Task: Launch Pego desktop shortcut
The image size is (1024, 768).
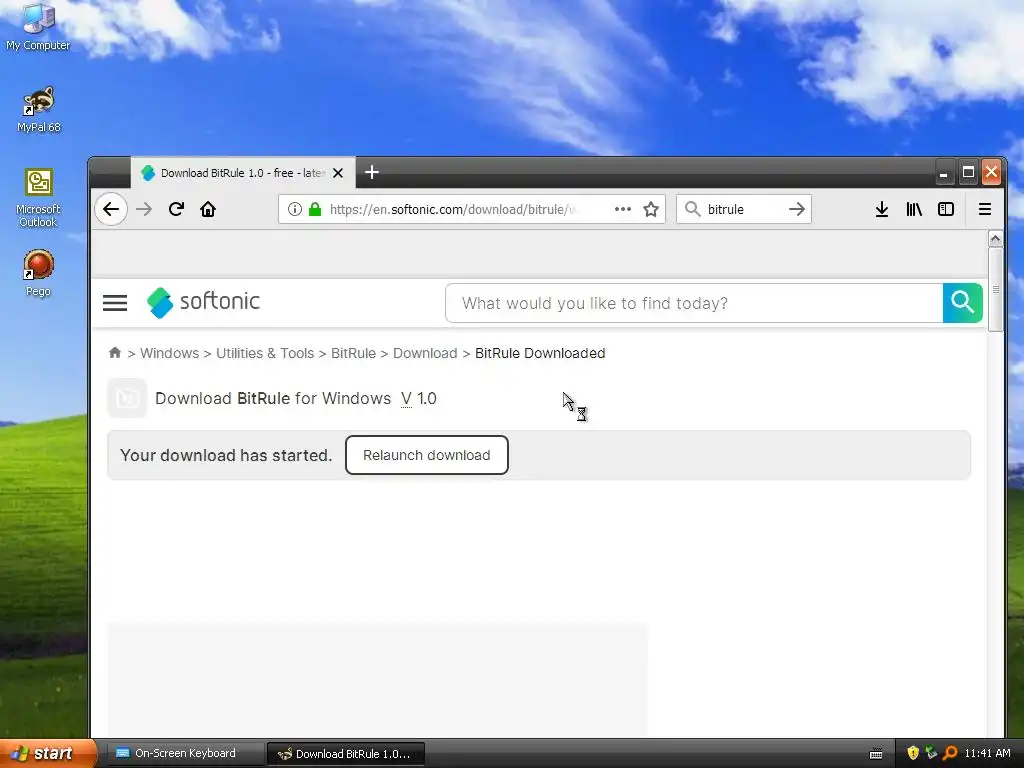Action: coord(38,273)
